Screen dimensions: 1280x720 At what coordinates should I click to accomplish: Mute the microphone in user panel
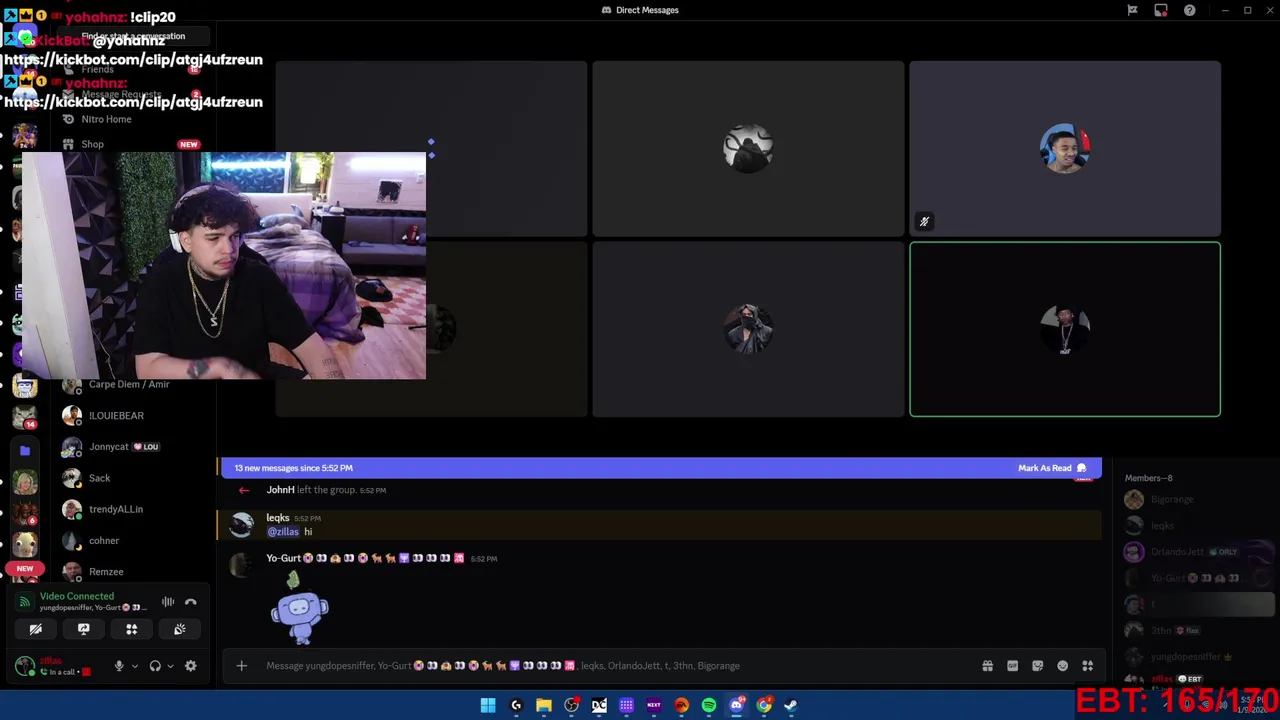tap(119, 666)
